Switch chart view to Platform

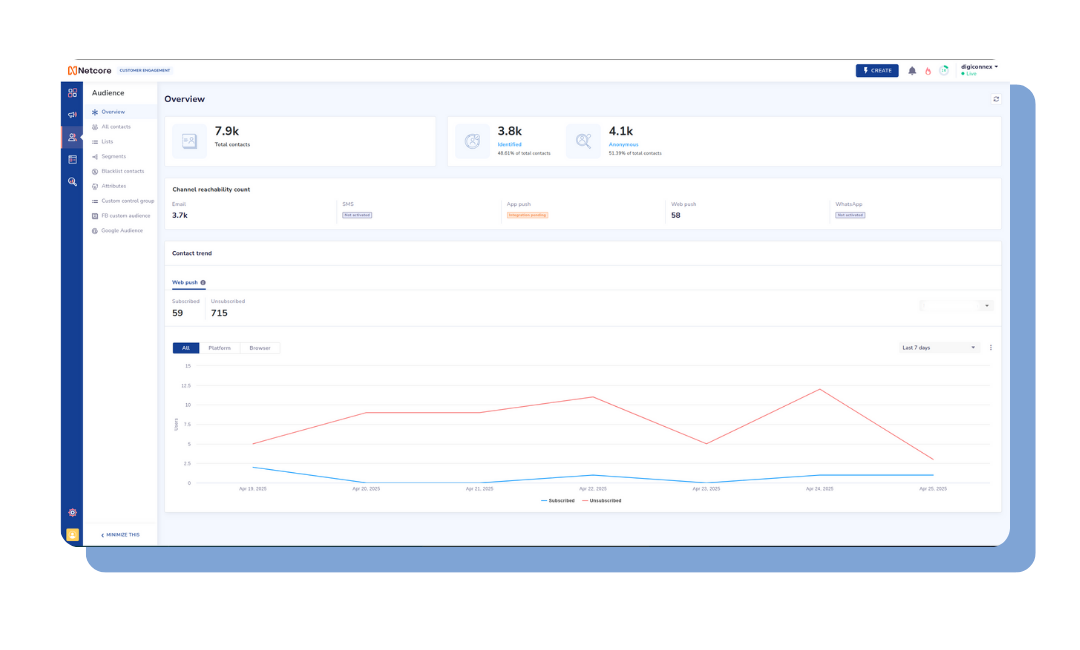pos(219,348)
